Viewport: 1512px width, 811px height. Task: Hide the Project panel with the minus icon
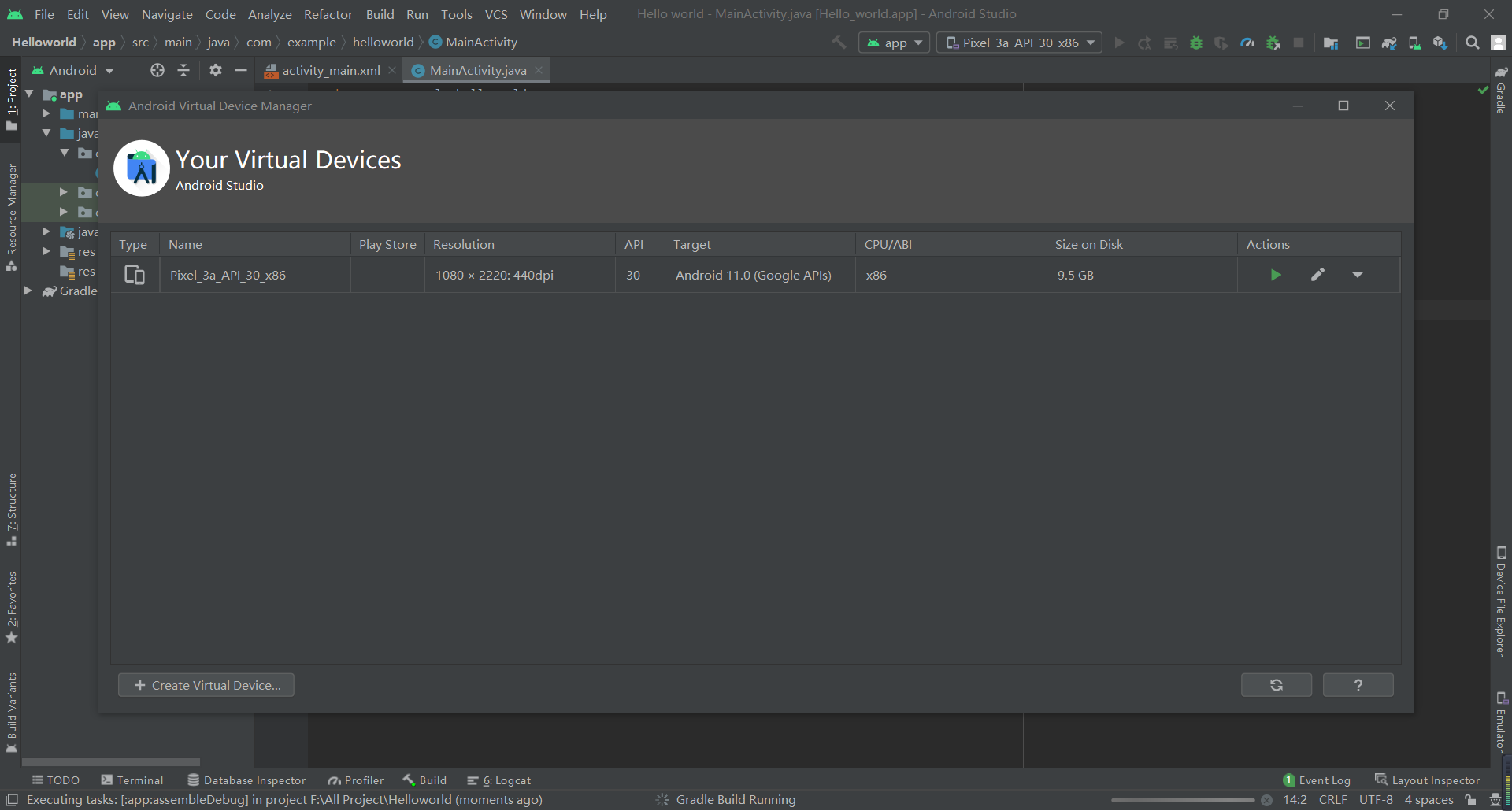coord(241,70)
